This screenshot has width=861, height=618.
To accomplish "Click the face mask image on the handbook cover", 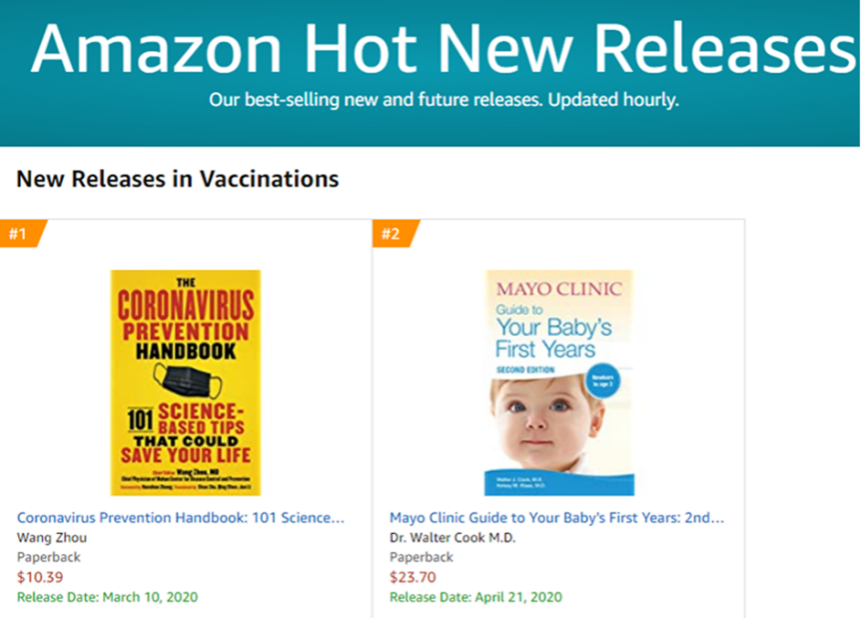I will click(187, 383).
